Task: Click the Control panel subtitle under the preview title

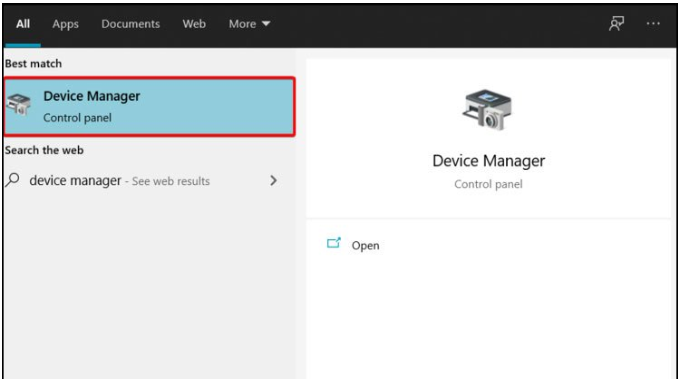Action: (x=488, y=184)
